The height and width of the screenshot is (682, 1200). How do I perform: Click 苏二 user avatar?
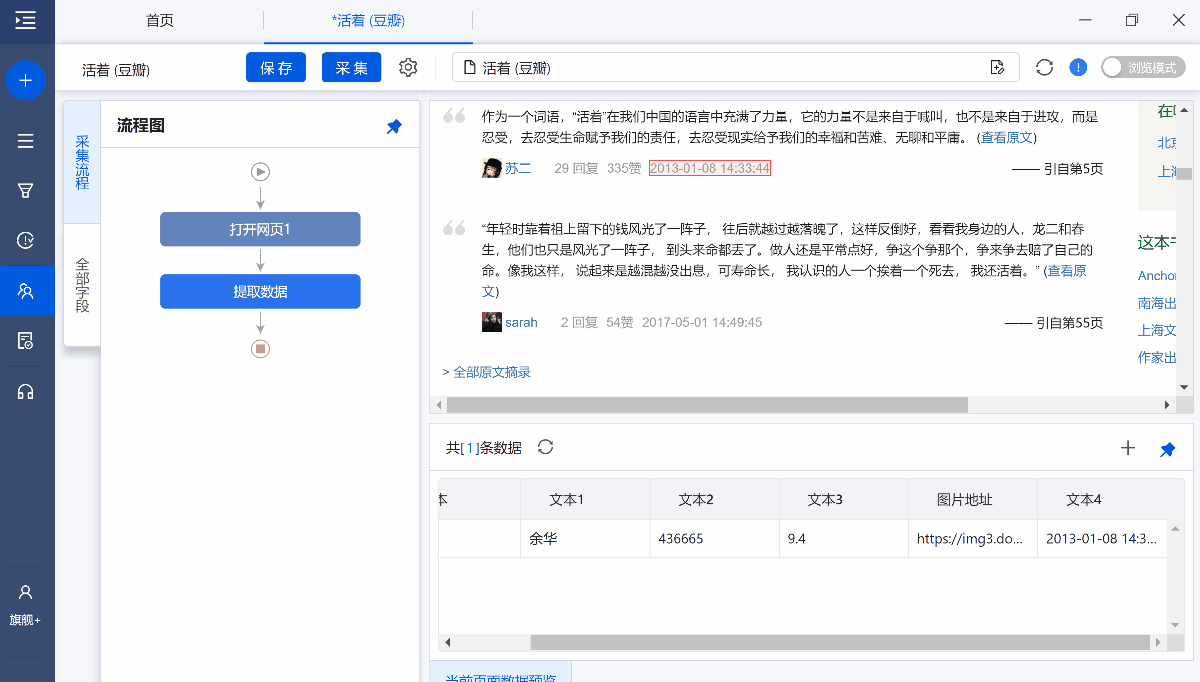click(x=491, y=168)
